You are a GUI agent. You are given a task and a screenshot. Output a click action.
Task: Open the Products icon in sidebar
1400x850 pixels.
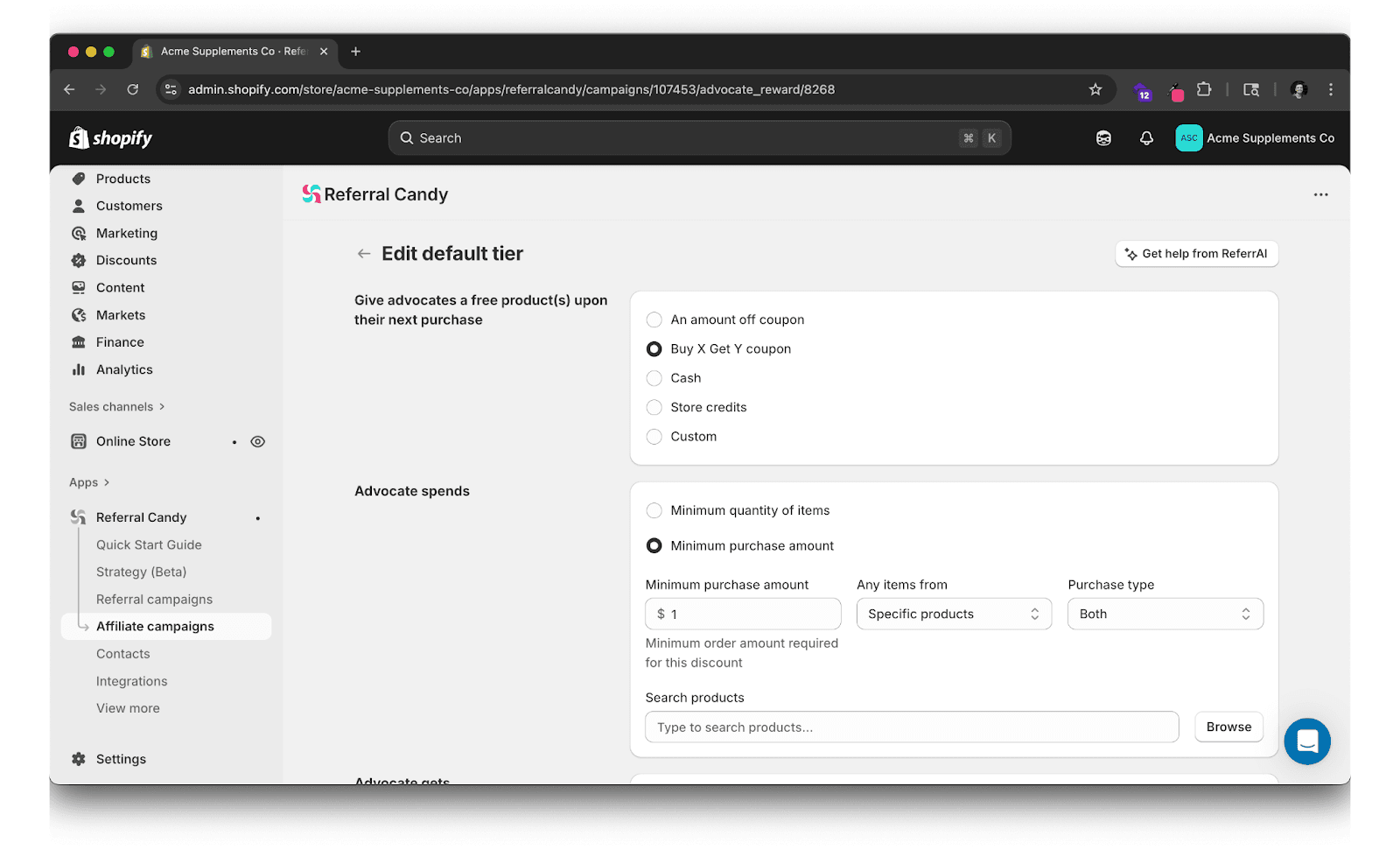coord(79,179)
